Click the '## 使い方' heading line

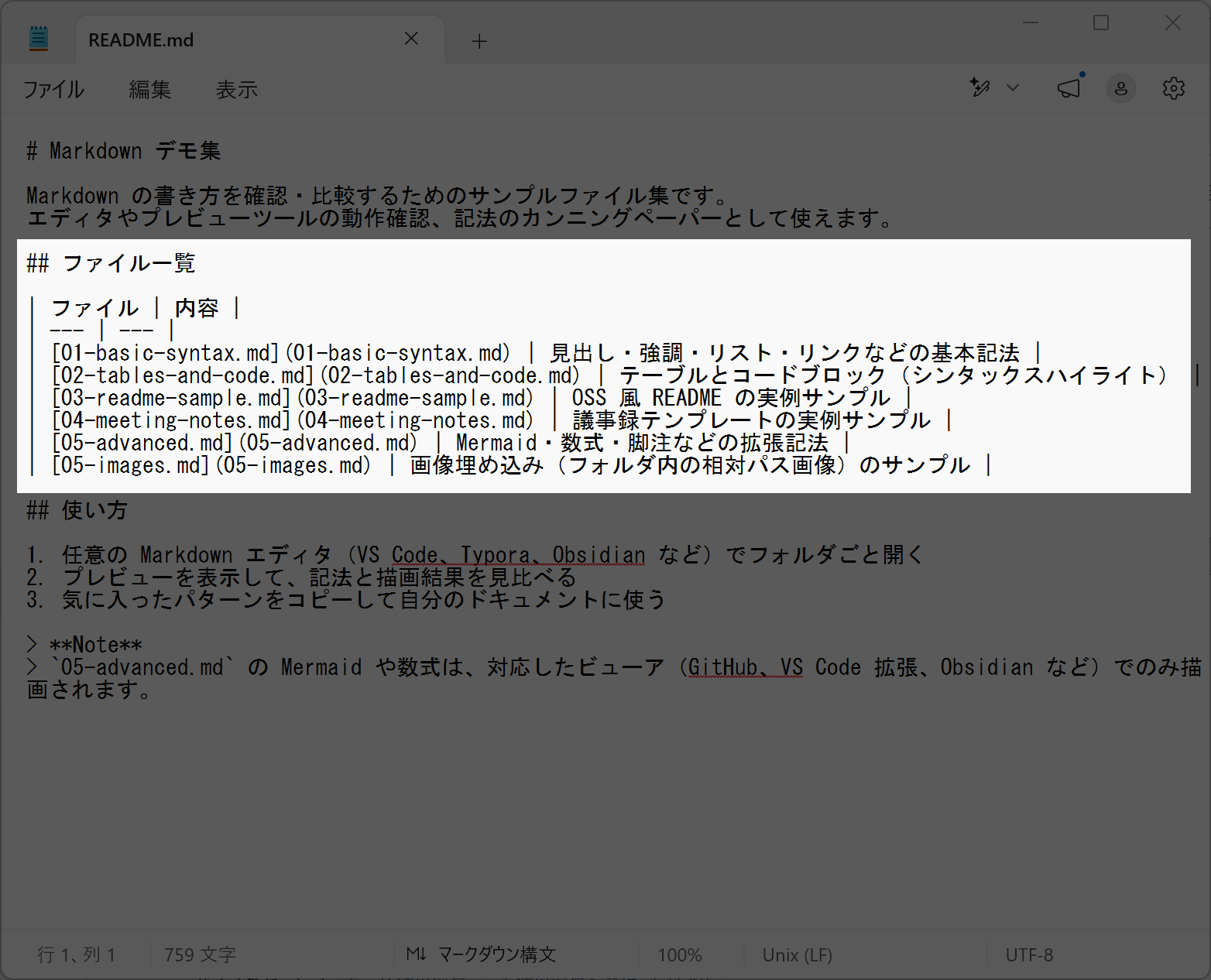point(77,510)
